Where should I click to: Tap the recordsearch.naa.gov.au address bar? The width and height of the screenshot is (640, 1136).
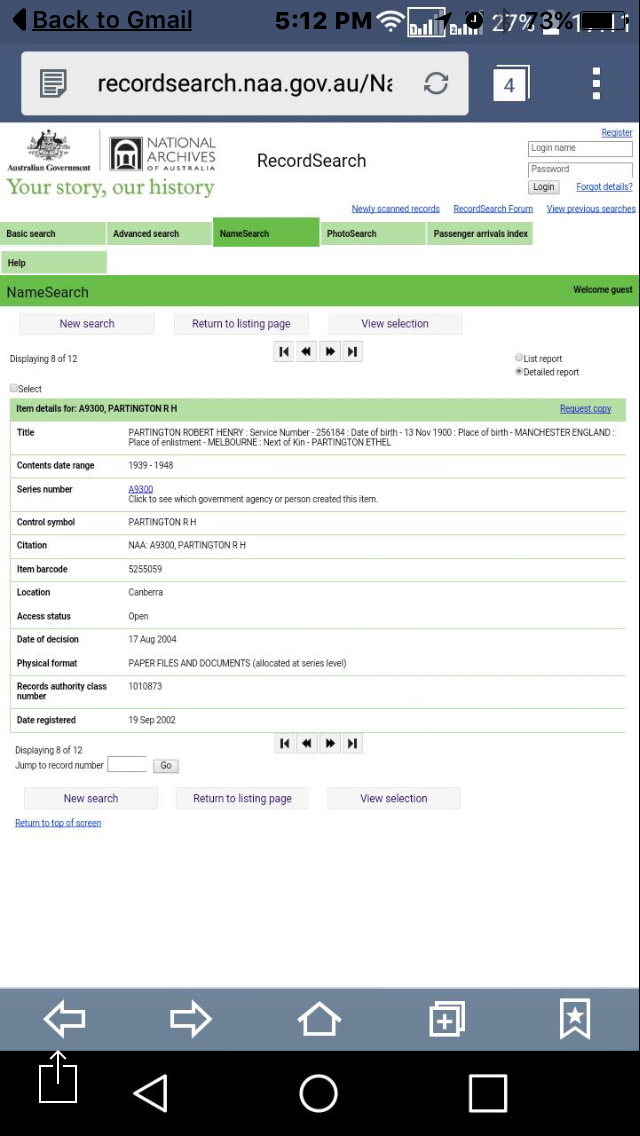(245, 83)
